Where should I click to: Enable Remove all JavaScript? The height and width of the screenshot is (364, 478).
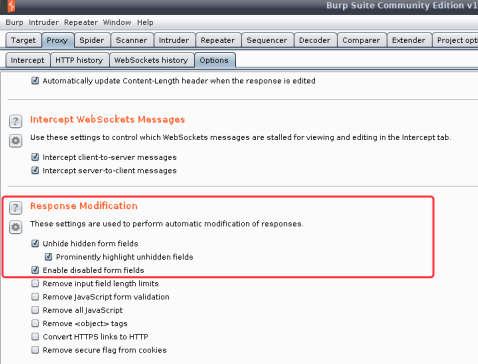[35, 310]
